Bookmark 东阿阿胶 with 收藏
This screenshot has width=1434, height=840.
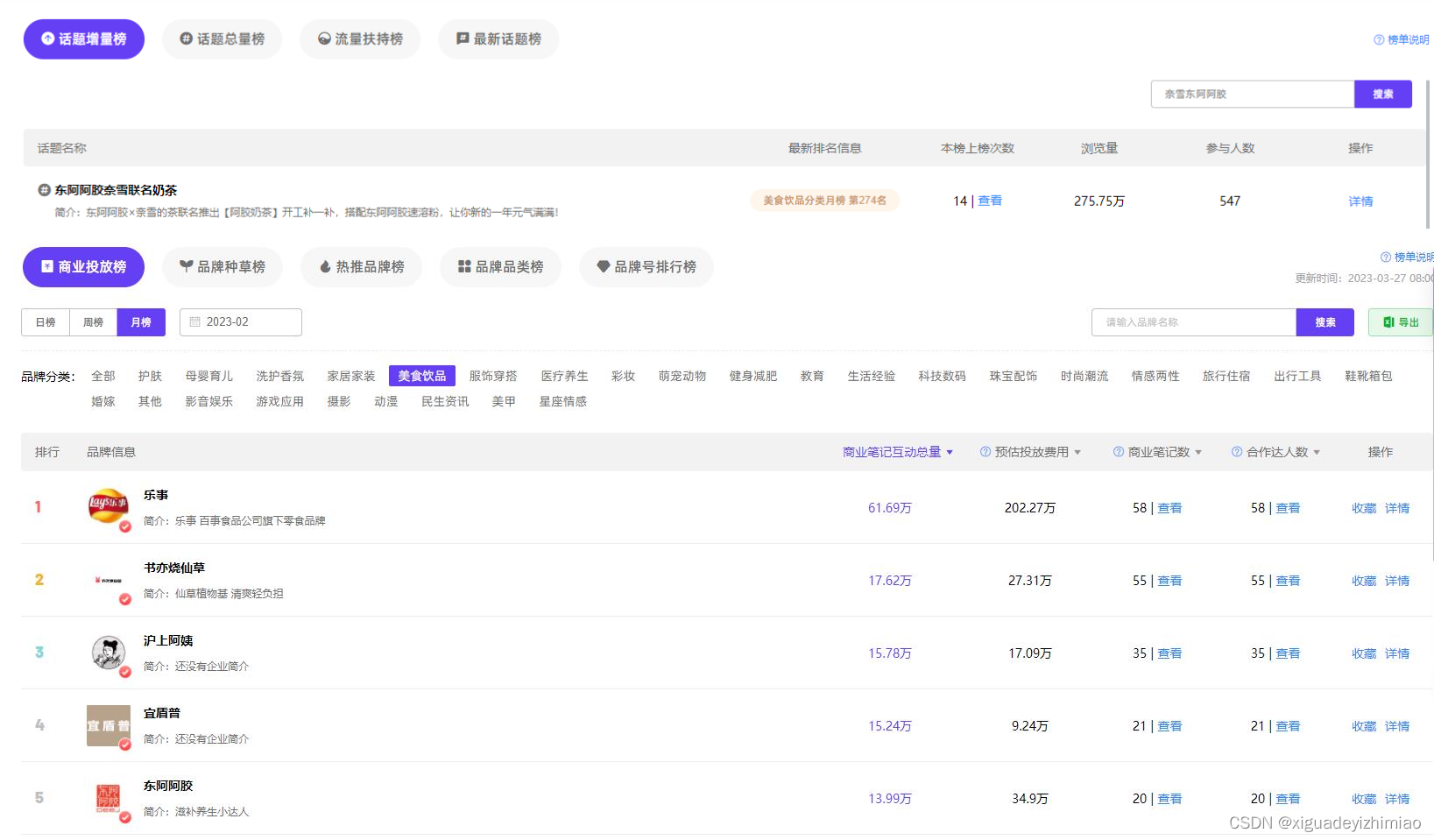click(x=1364, y=799)
